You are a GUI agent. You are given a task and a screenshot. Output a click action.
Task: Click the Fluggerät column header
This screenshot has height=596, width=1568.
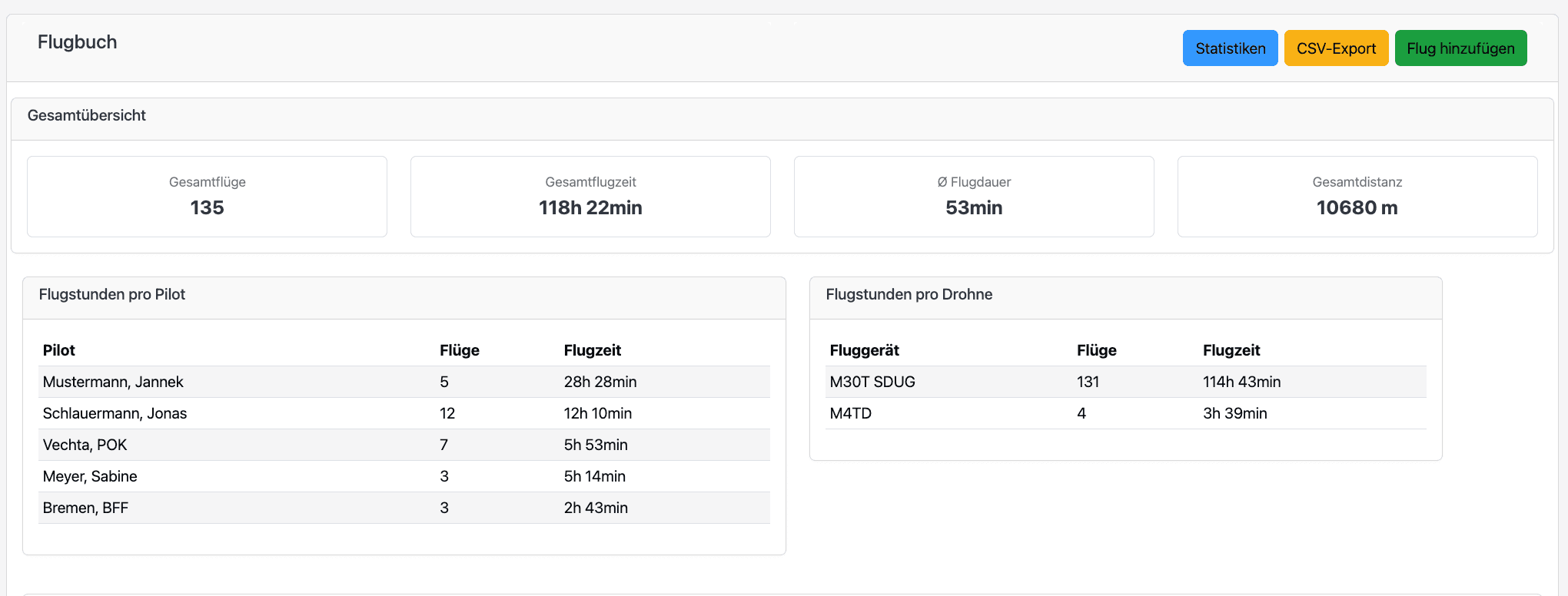[x=864, y=350]
